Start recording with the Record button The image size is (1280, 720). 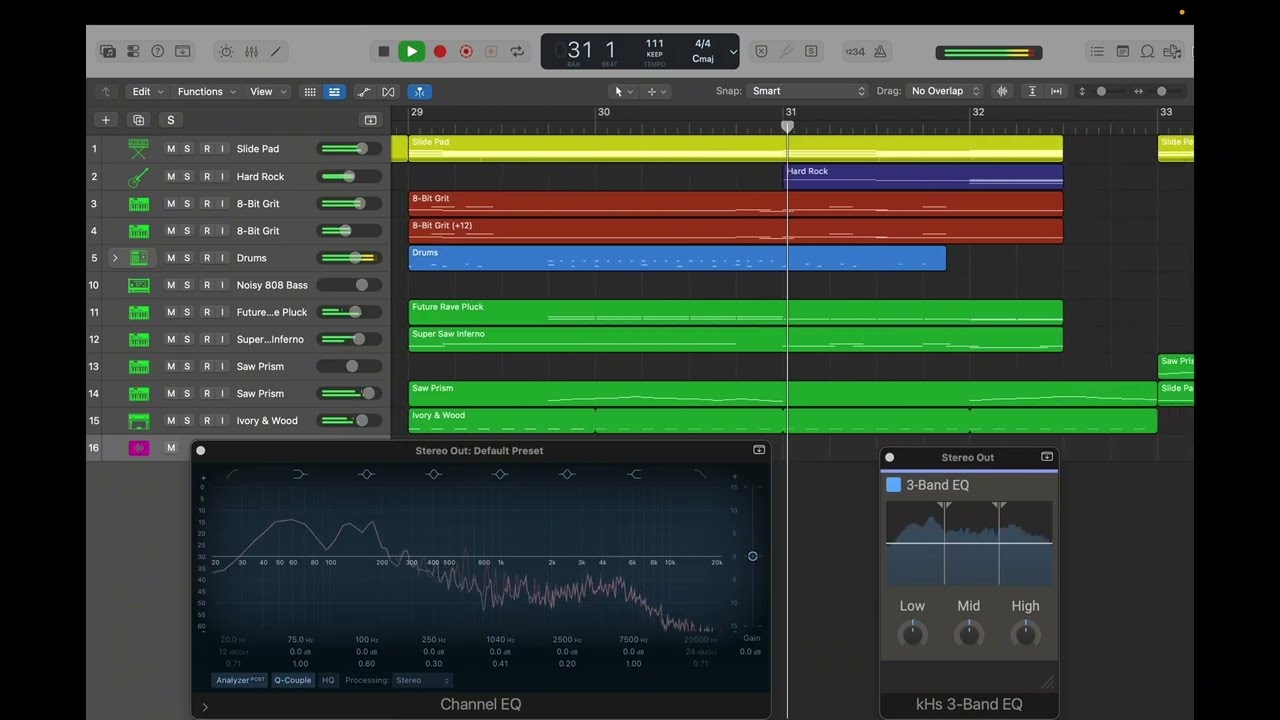(x=439, y=52)
